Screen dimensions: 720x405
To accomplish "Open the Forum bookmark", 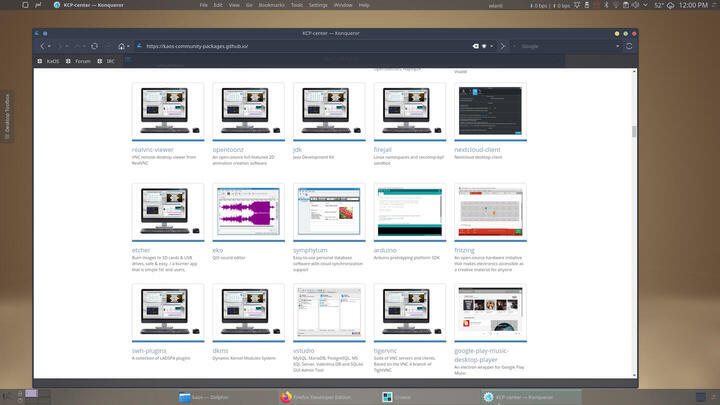I will [79, 61].
